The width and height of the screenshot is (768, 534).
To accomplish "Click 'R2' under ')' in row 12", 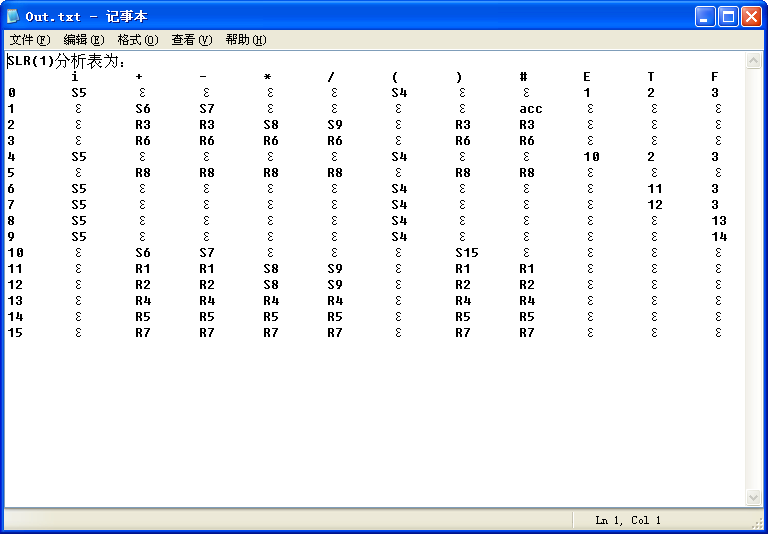I will click(463, 285).
